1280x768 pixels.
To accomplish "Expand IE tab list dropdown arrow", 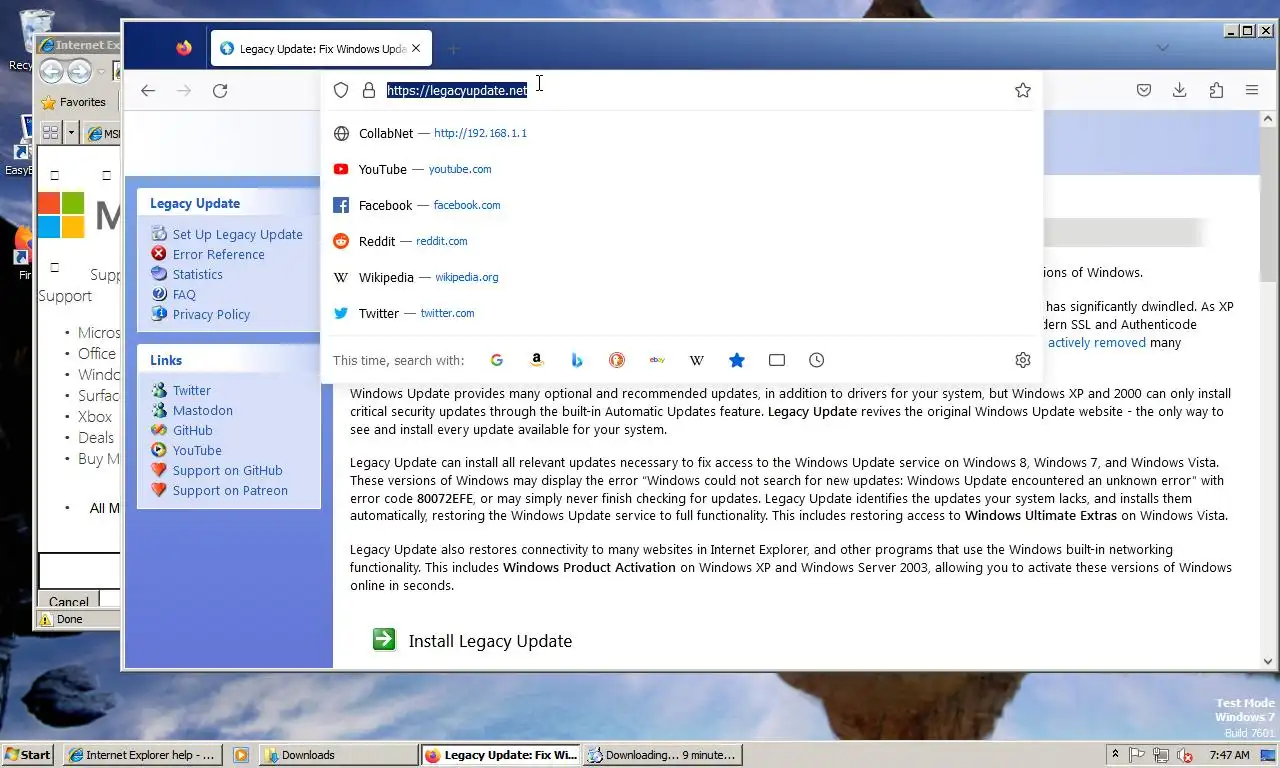I will (x=72, y=132).
